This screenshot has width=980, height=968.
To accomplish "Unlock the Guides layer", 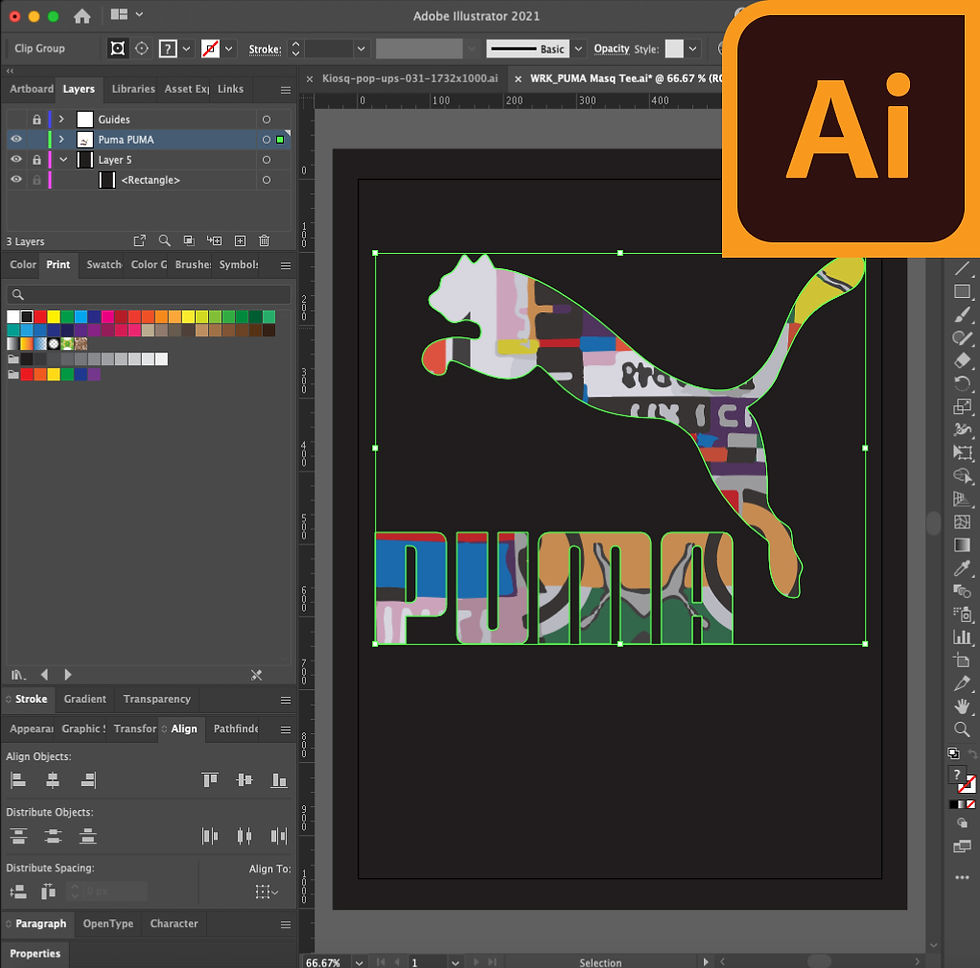I will click(x=37, y=120).
